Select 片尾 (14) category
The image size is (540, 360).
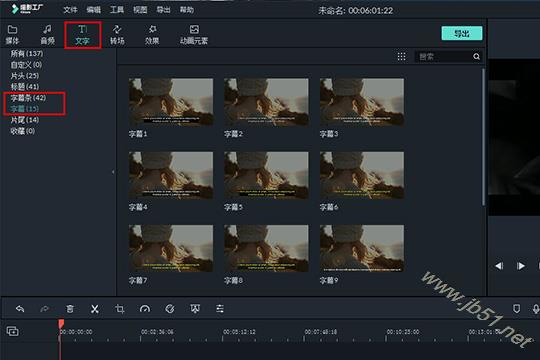(x=24, y=120)
